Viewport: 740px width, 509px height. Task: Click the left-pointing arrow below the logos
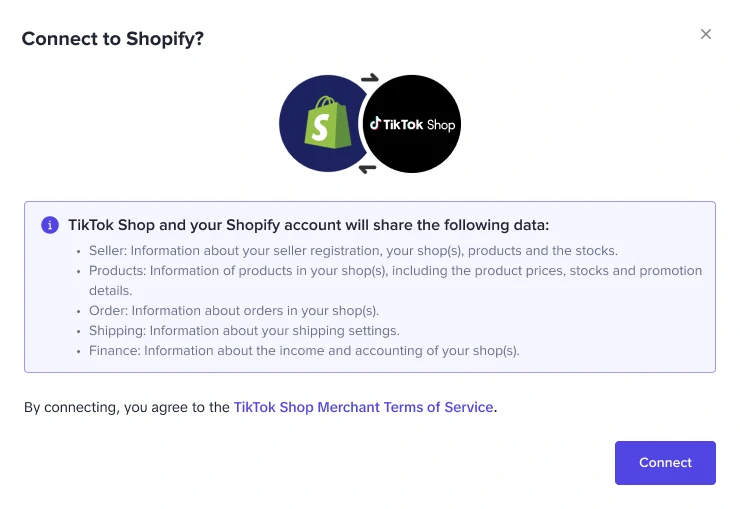[367, 168]
